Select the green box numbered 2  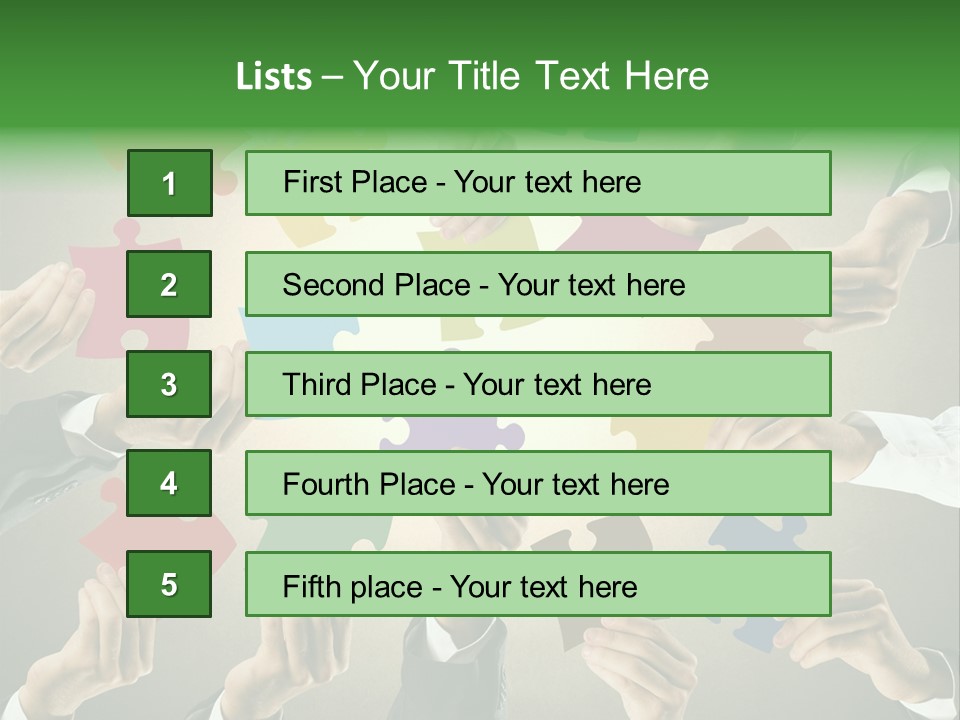point(169,284)
